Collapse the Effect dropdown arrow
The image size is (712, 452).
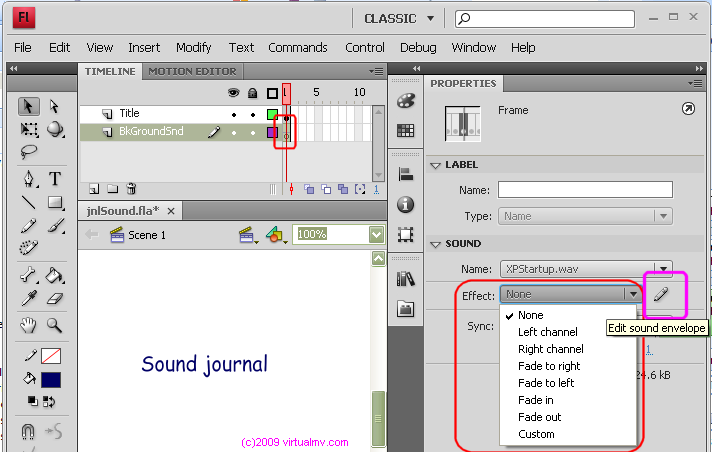click(633, 294)
